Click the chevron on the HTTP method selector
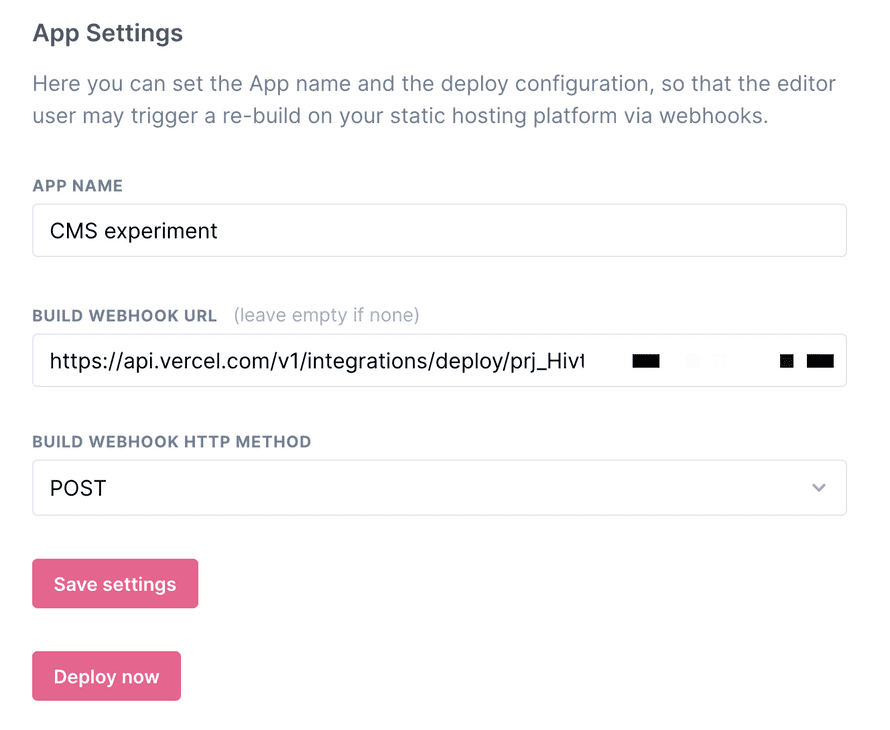890x730 pixels. click(x=819, y=488)
